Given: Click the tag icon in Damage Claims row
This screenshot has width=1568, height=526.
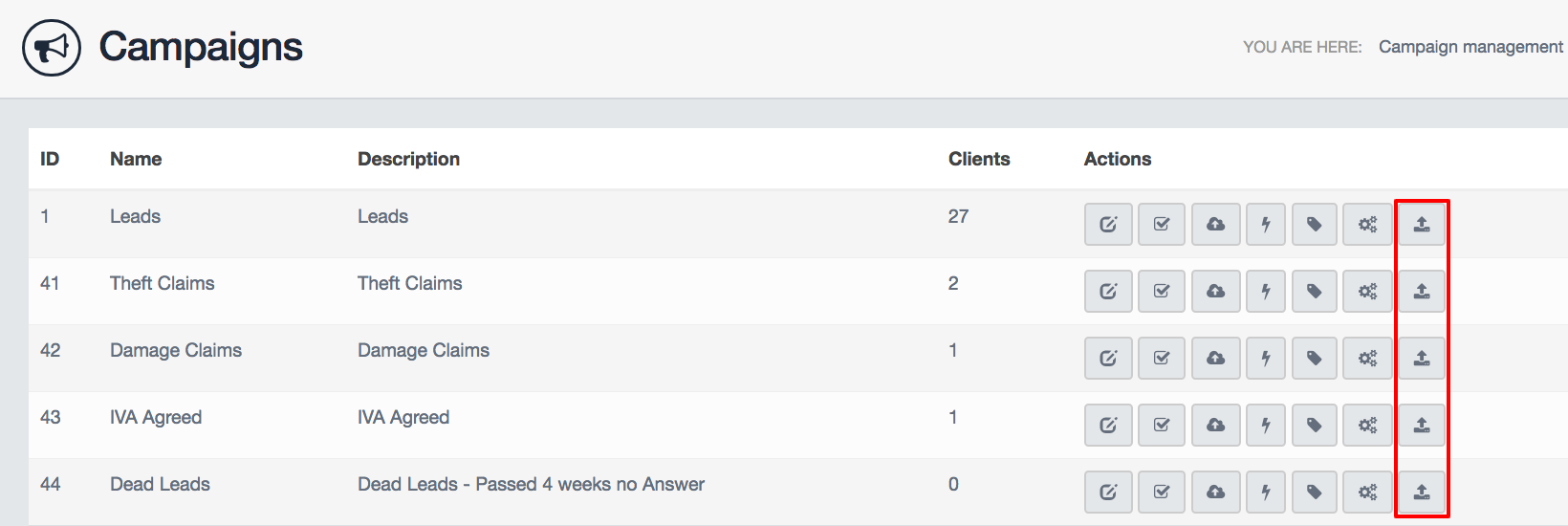Looking at the screenshot, I should (1315, 359).
